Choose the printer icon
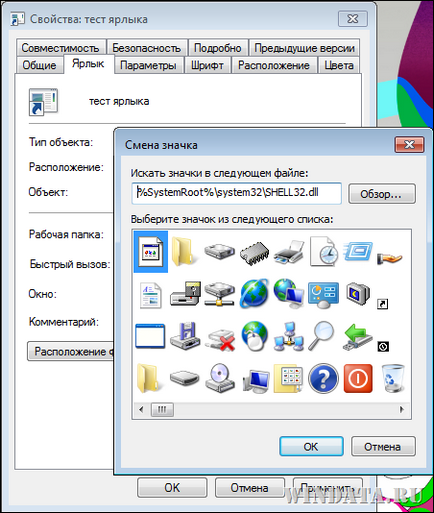 [x=289, y=252]
